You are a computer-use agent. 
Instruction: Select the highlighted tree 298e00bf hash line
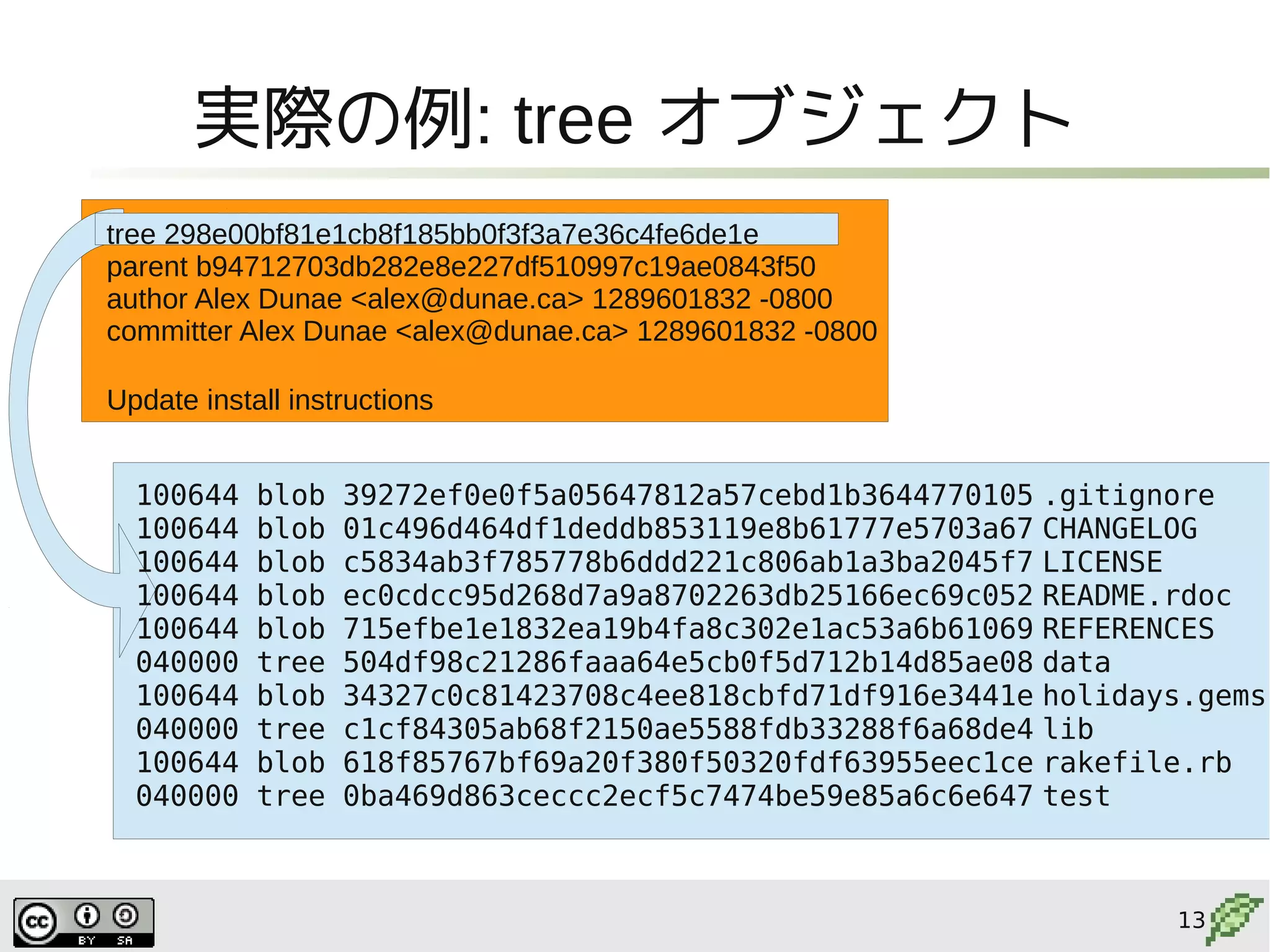point(466,229)
